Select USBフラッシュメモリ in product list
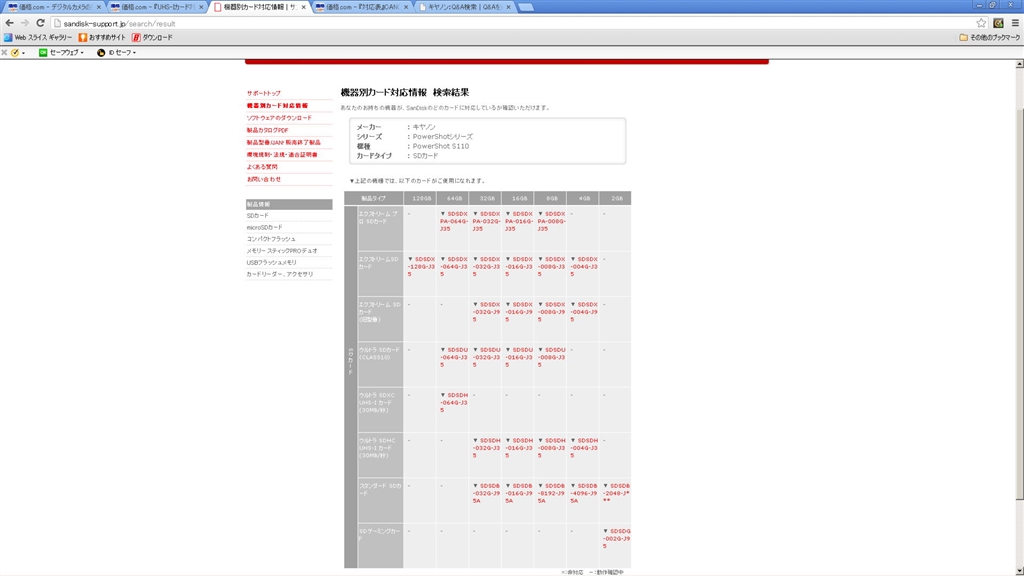 (272, 263)
